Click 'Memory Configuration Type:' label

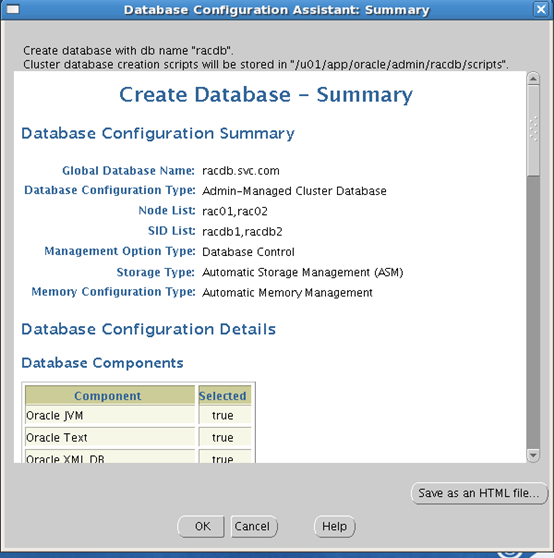click(114, 292)
